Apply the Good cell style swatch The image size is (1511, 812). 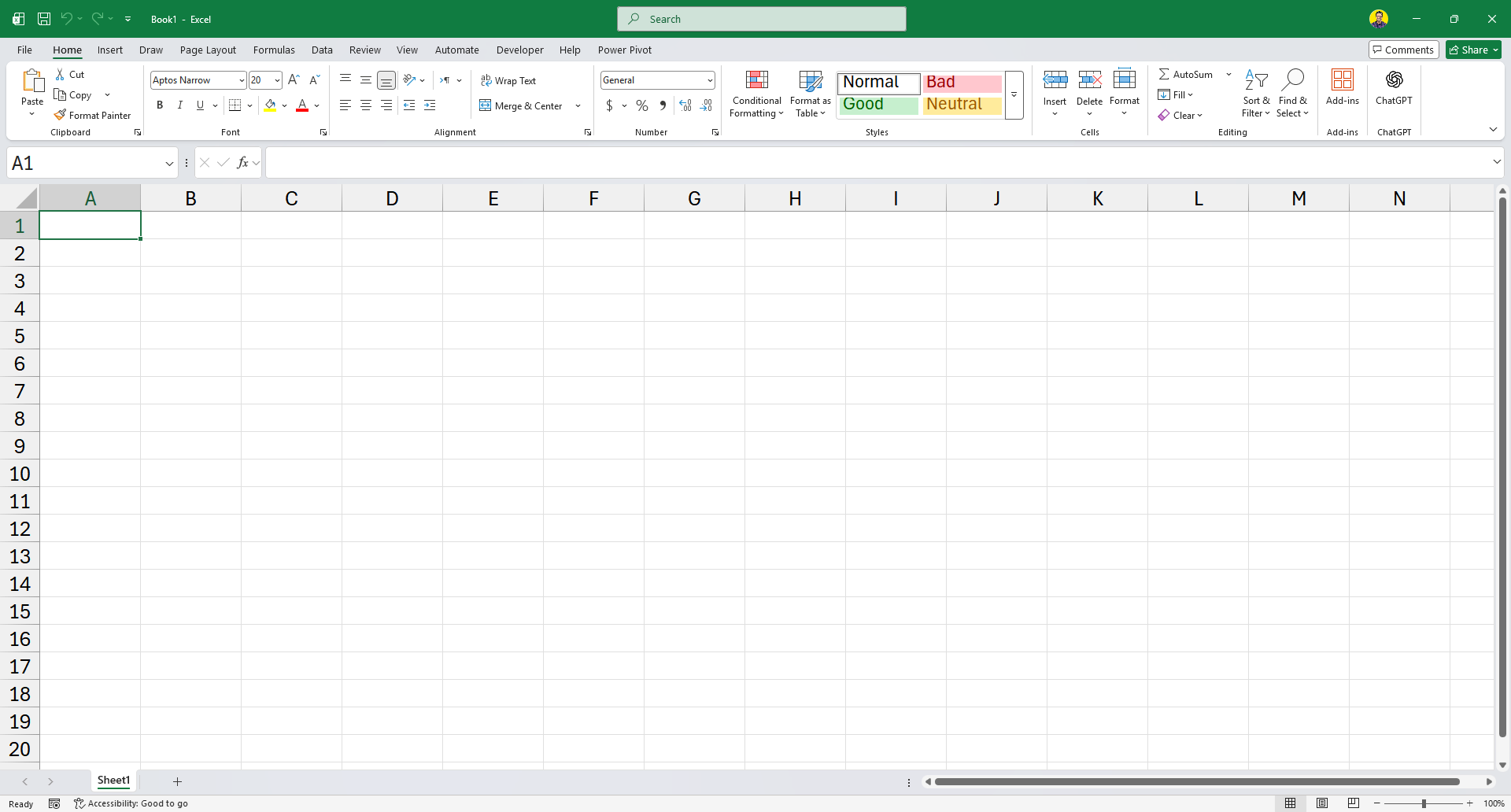click(x=879, y=105)
